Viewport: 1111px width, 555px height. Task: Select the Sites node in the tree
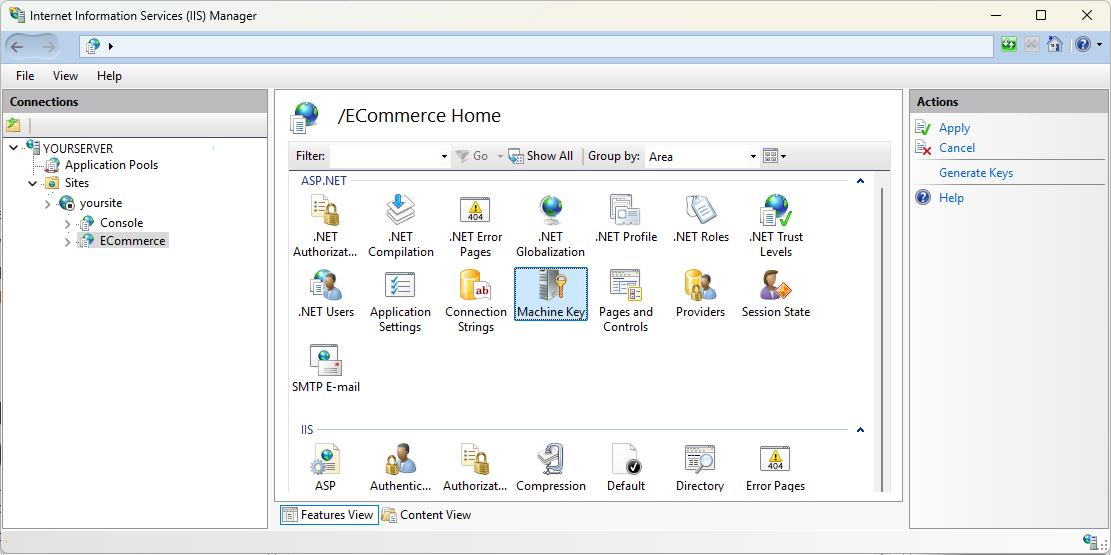(77, 183)
